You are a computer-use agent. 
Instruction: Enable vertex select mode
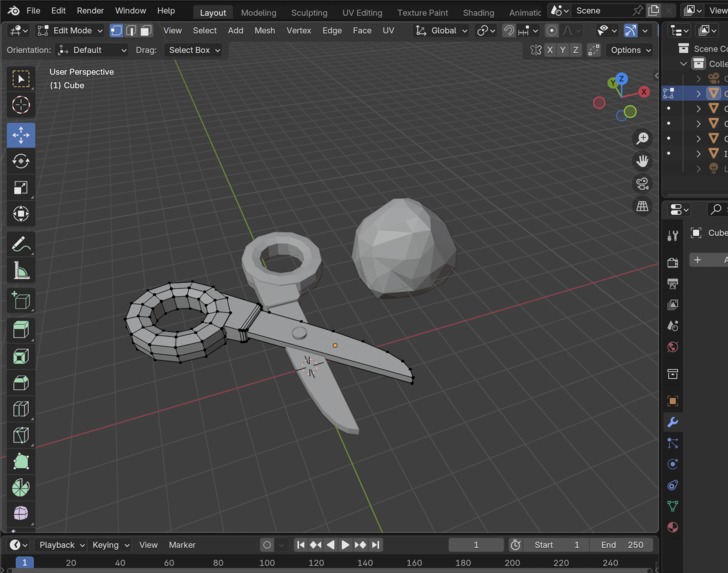(x=116, y=31)
